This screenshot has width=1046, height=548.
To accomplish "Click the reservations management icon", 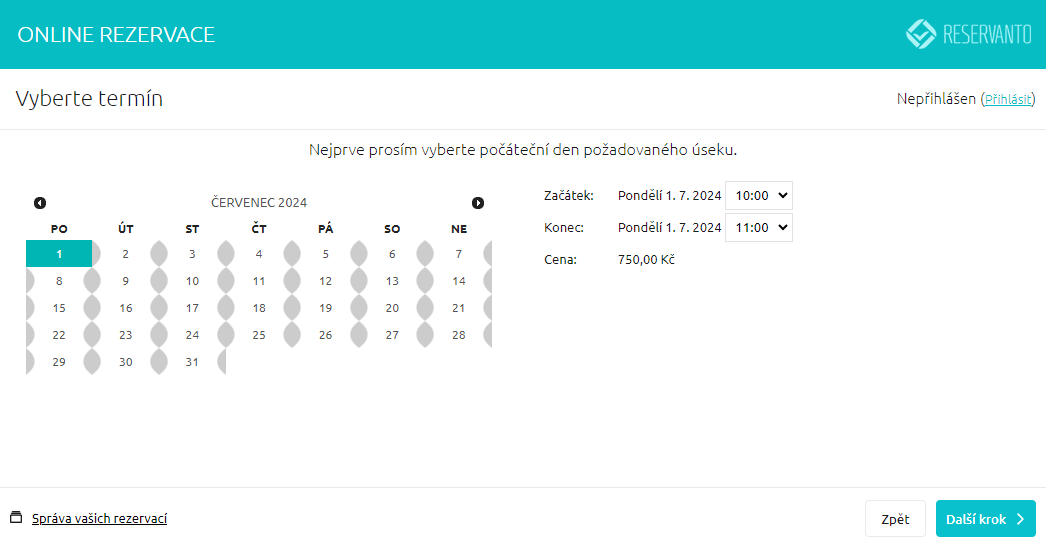I will [15, 518].
